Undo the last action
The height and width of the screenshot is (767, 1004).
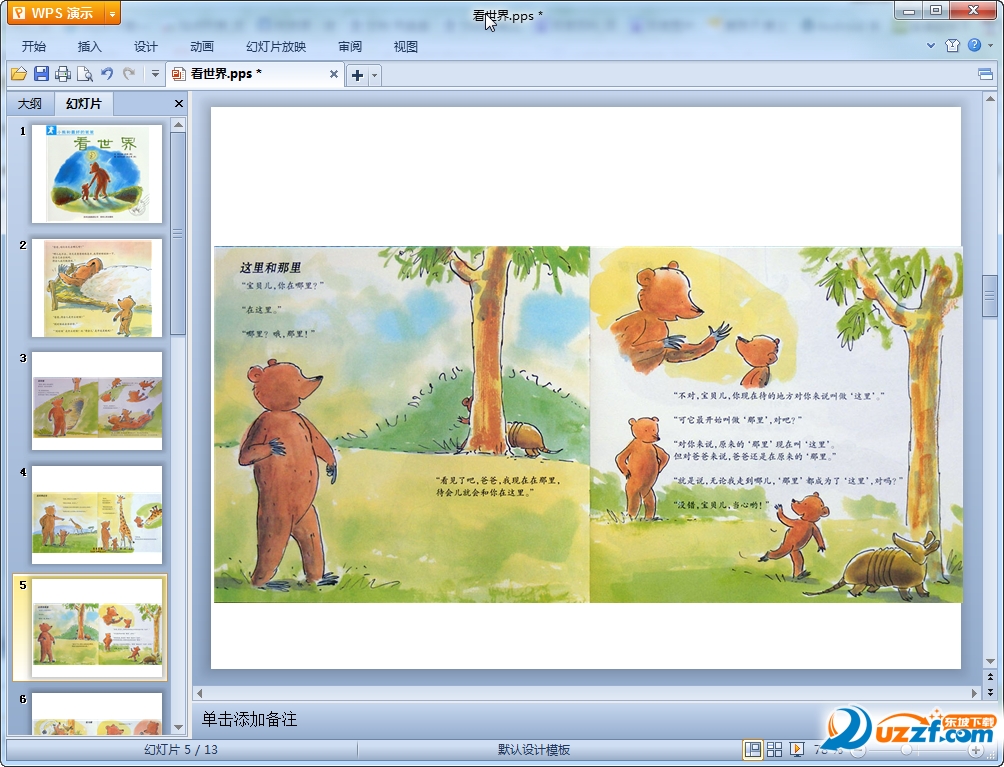tap(107, 74)
